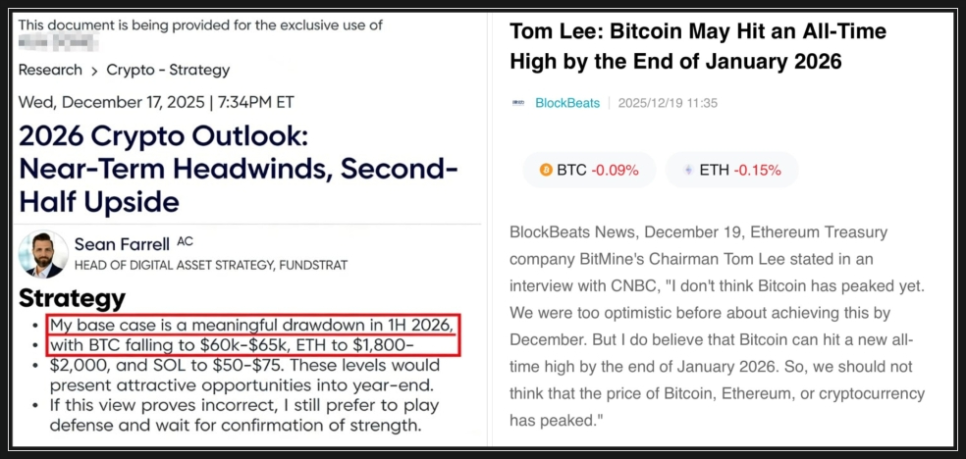
Task: Click the orange Bitcoin icon in BTC chip
Action: coord(545,170)
